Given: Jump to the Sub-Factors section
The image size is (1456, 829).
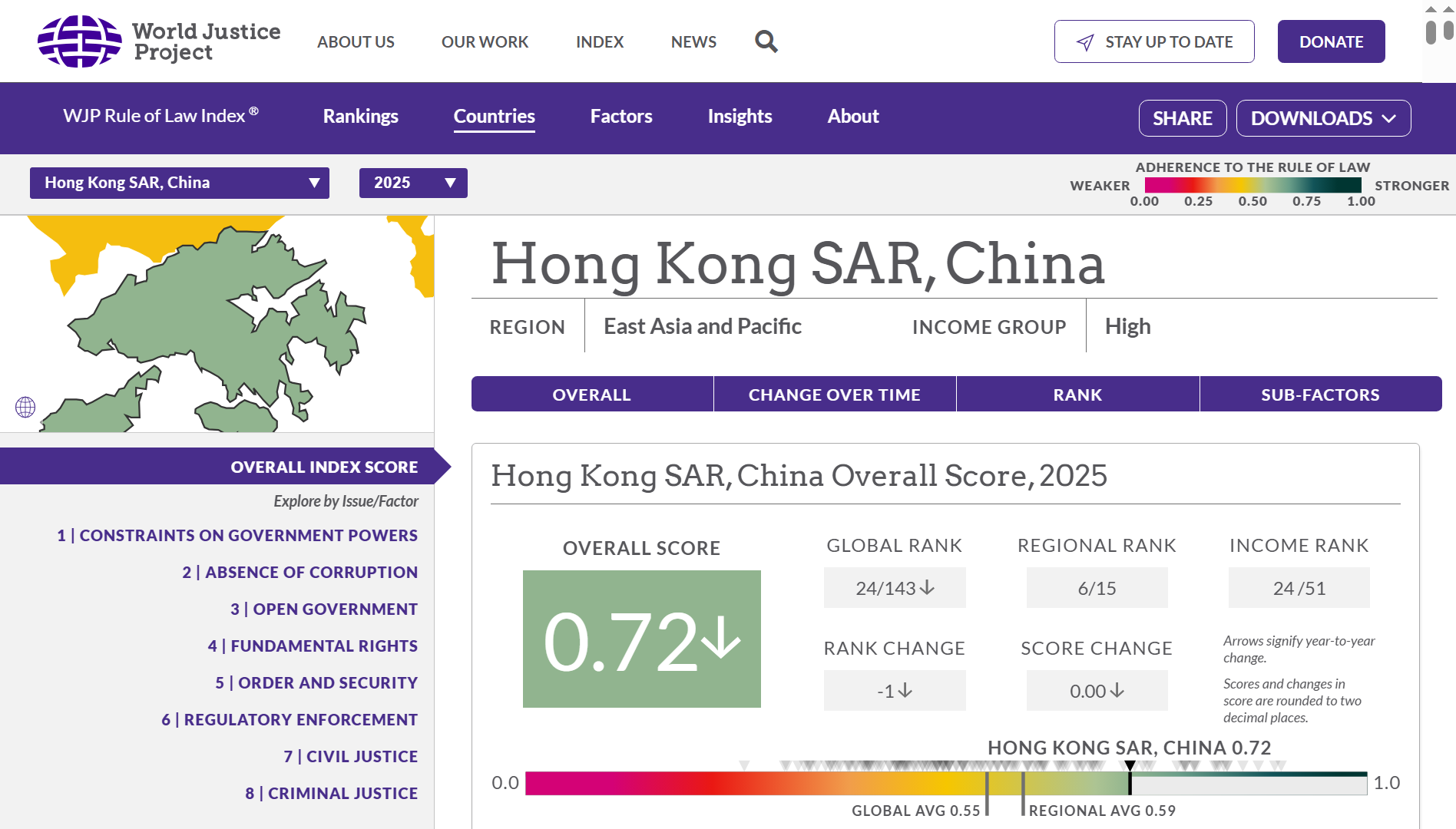Looking at the screenshot, I should point(1319,395).
